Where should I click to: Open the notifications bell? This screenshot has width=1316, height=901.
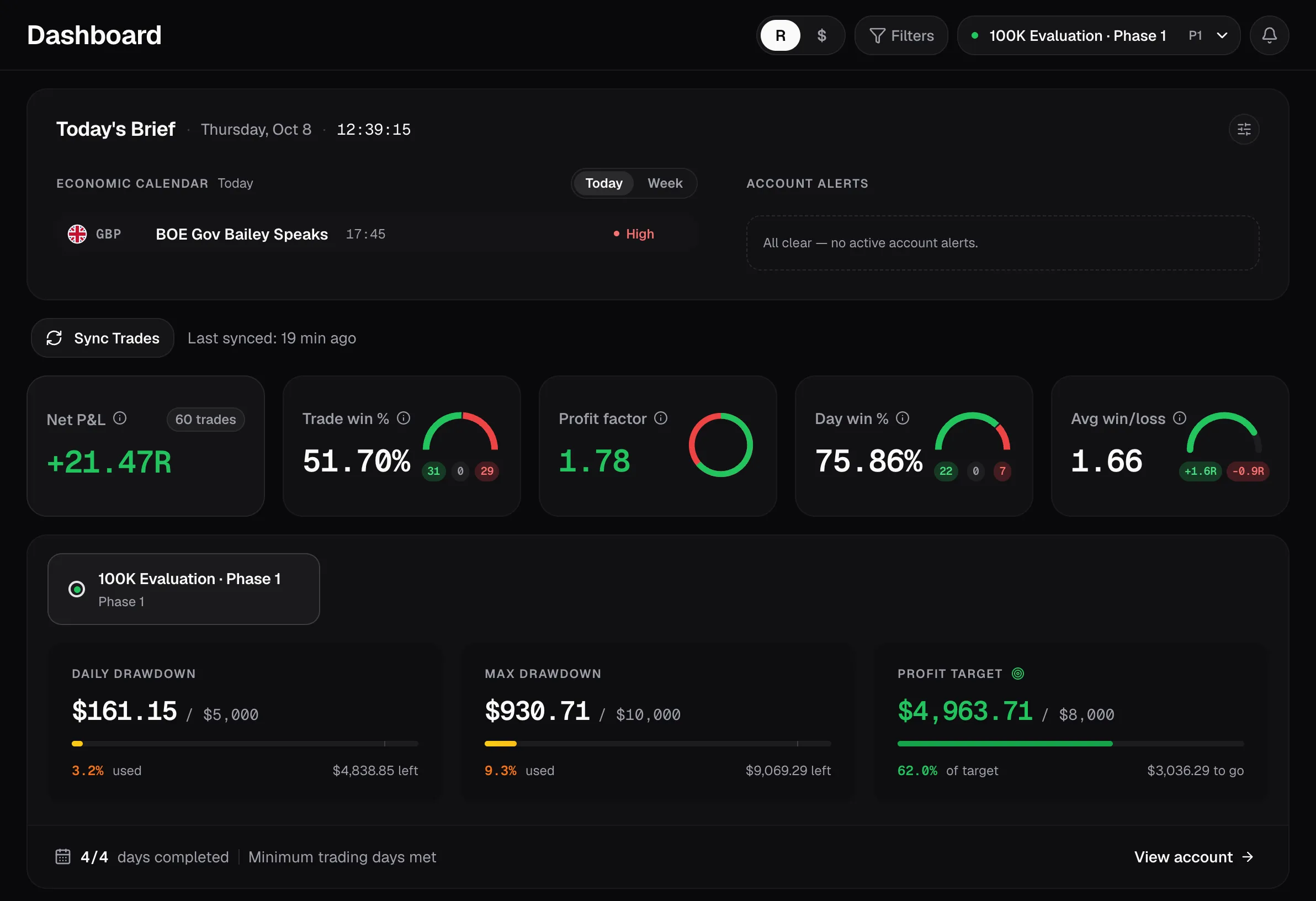tap(1269, 36)
